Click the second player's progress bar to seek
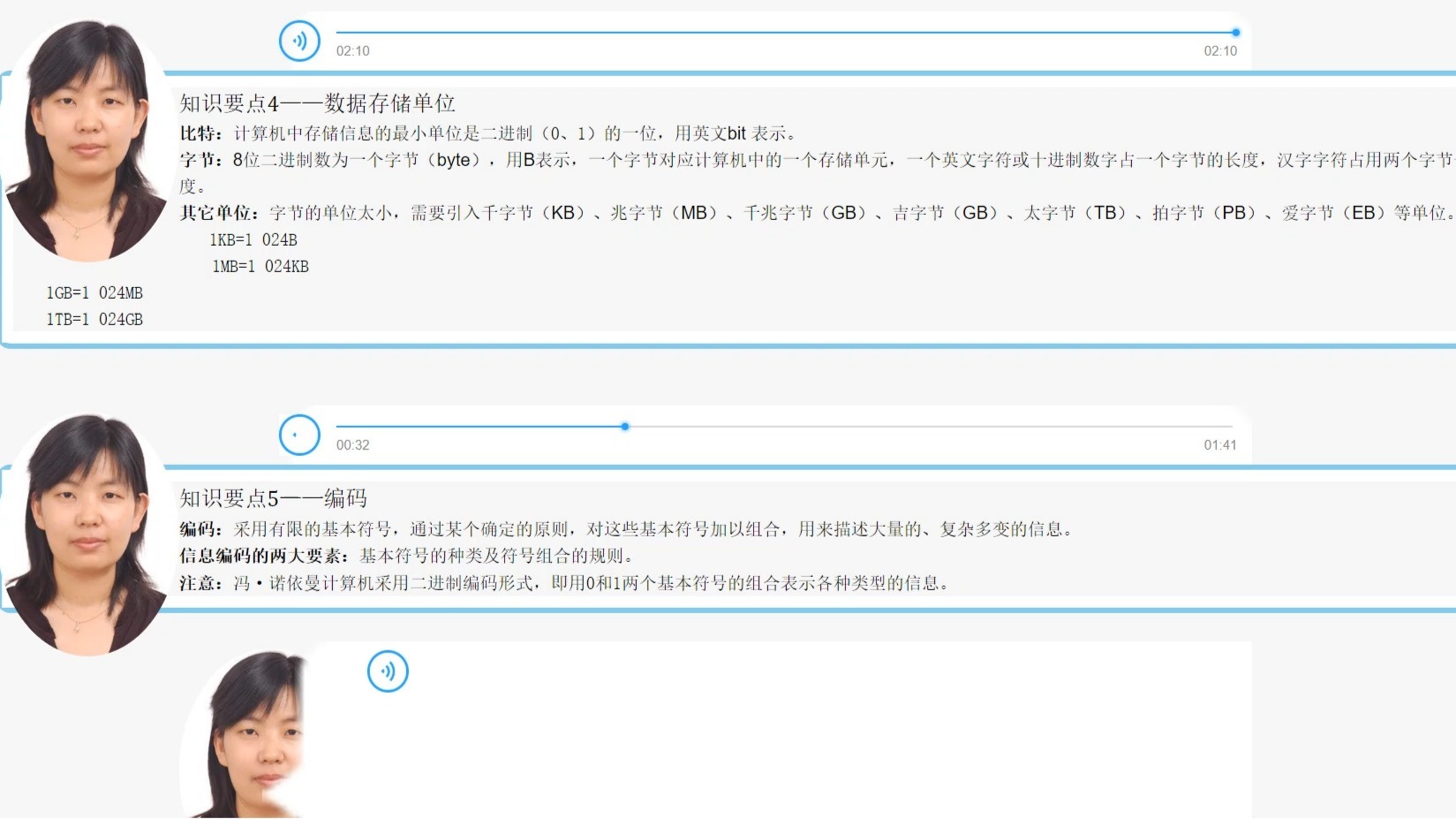Screen dimensions: 1456x819 tap(786, 426)
